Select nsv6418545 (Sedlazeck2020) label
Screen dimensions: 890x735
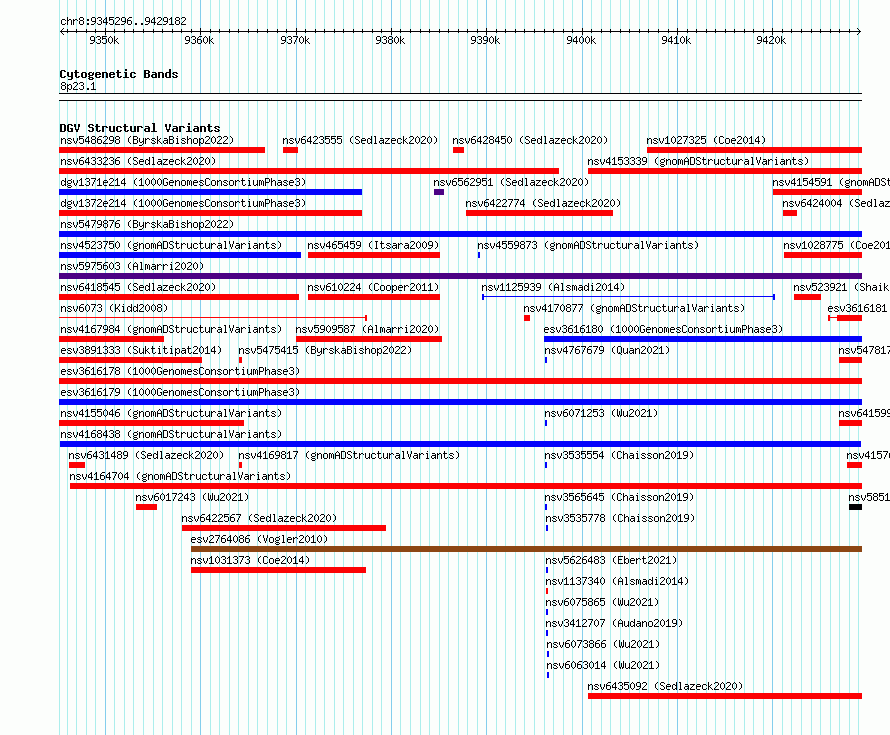click(138, 287)
